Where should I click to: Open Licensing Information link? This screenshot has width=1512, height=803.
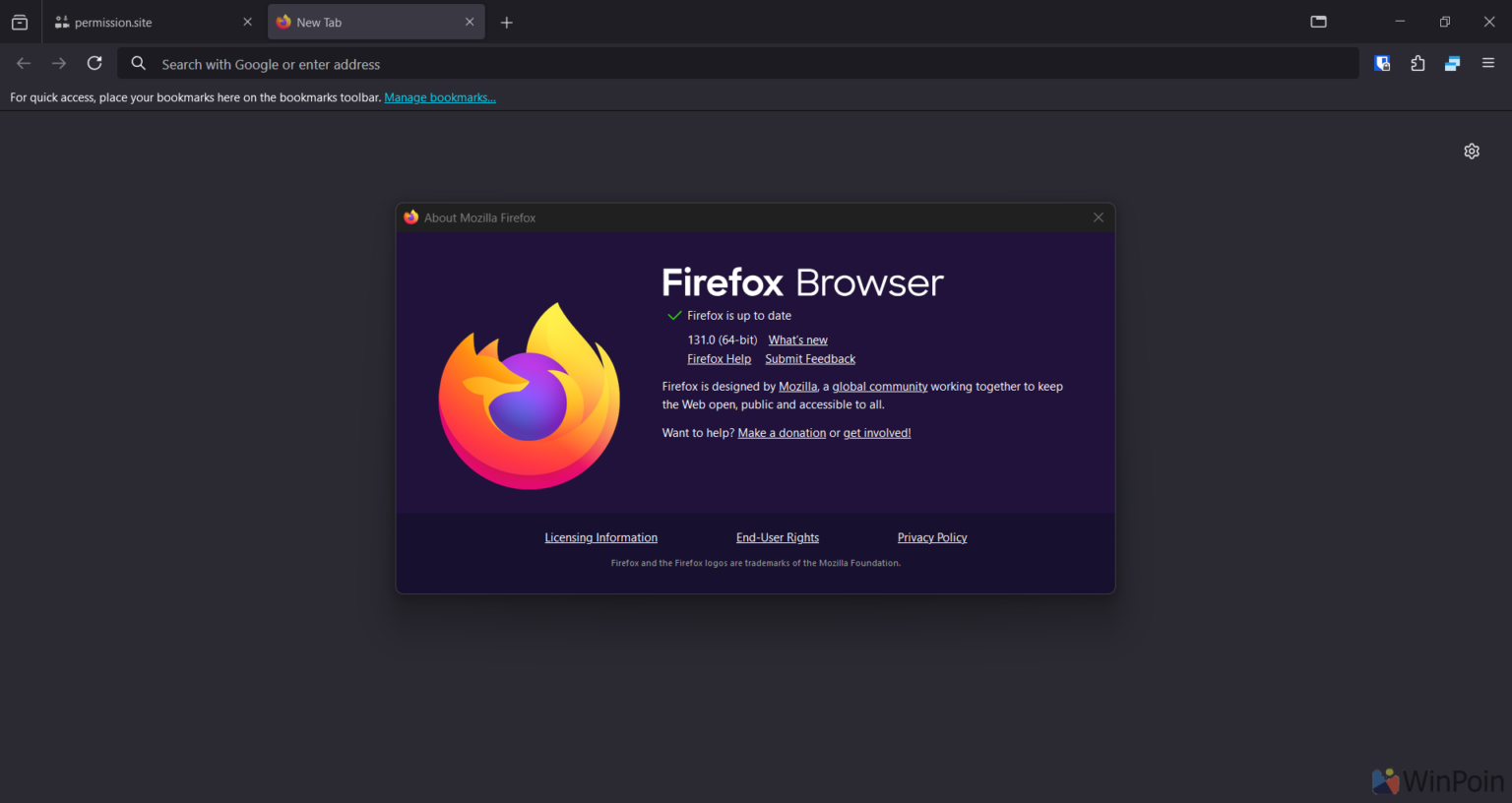[x=601, y=537]
